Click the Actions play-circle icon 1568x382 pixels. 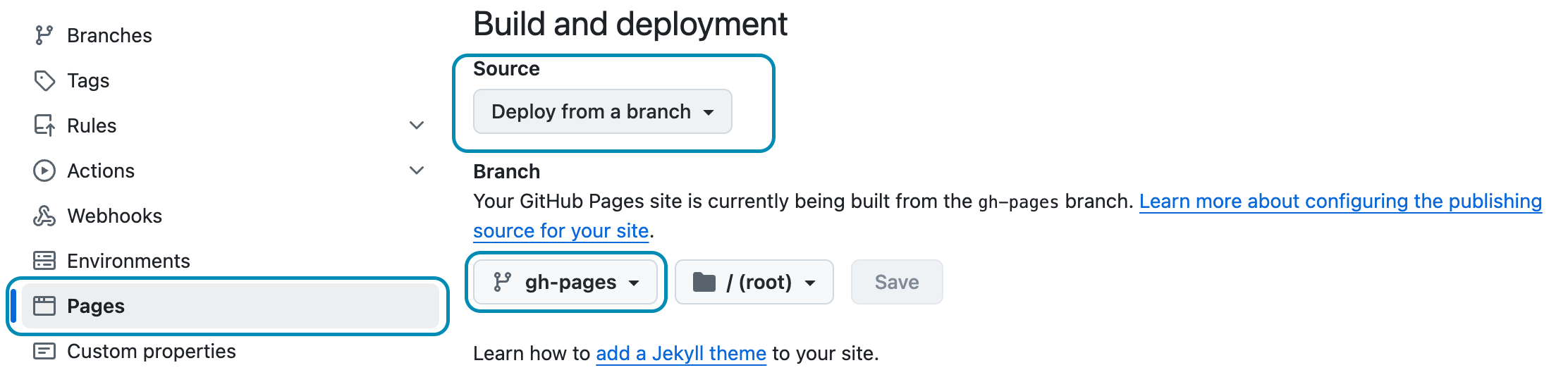(44, 171)
